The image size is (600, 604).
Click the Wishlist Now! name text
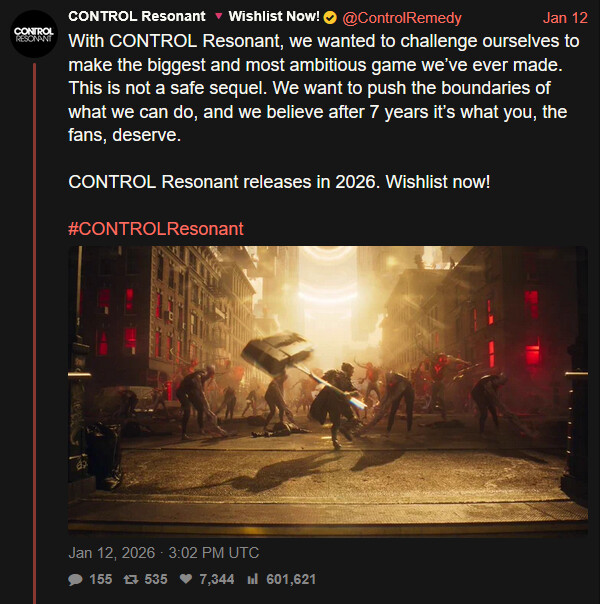(274, 17)
